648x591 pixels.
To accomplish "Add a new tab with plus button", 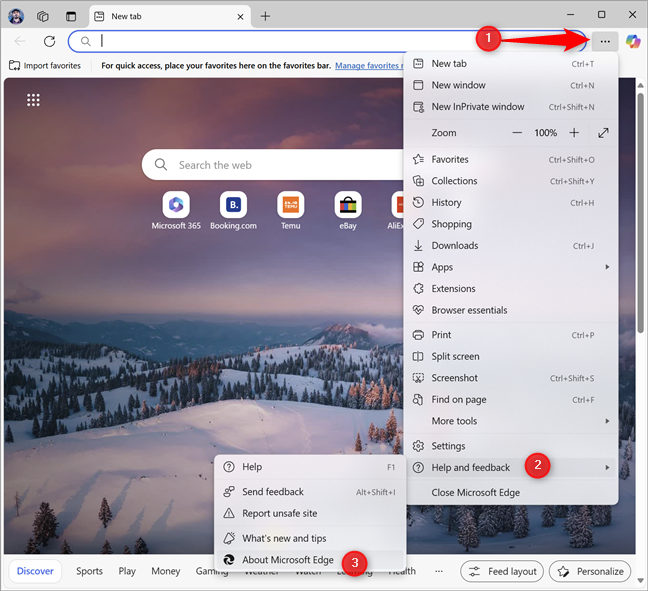I will [x=265, y=16].
